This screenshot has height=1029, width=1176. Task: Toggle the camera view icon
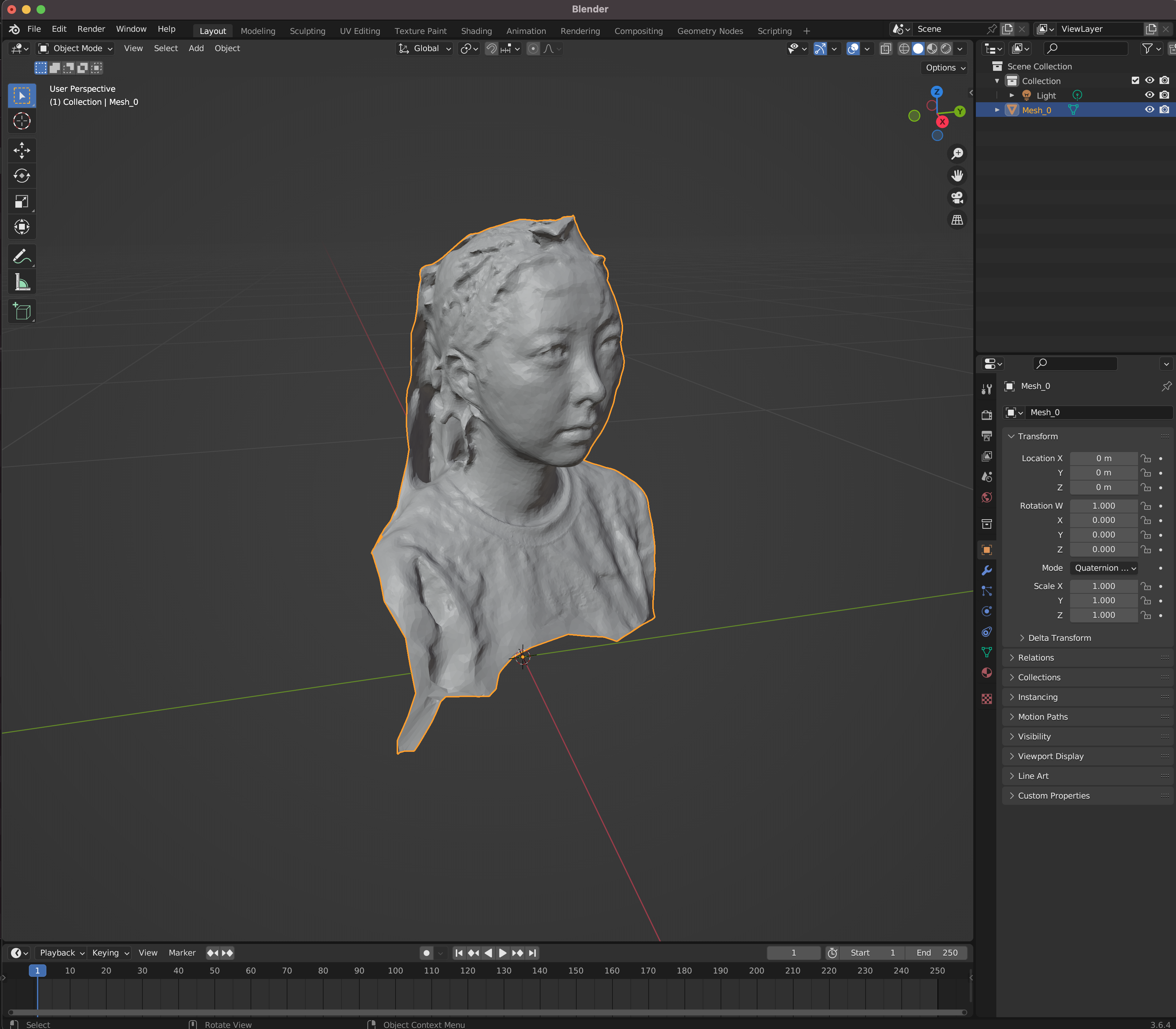[957, 198]
